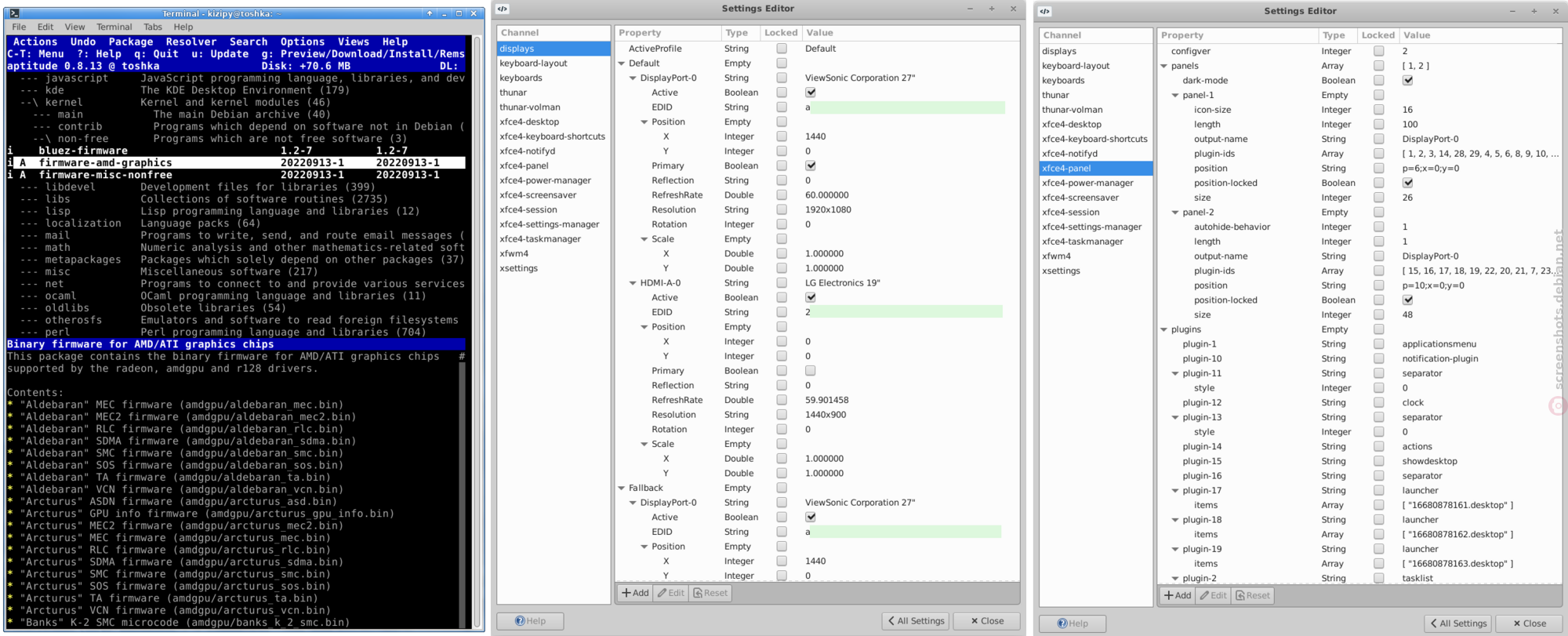Collapse the plugin-13 node
Viewport: 1568px width, 636px height.
coord(1175,418)
